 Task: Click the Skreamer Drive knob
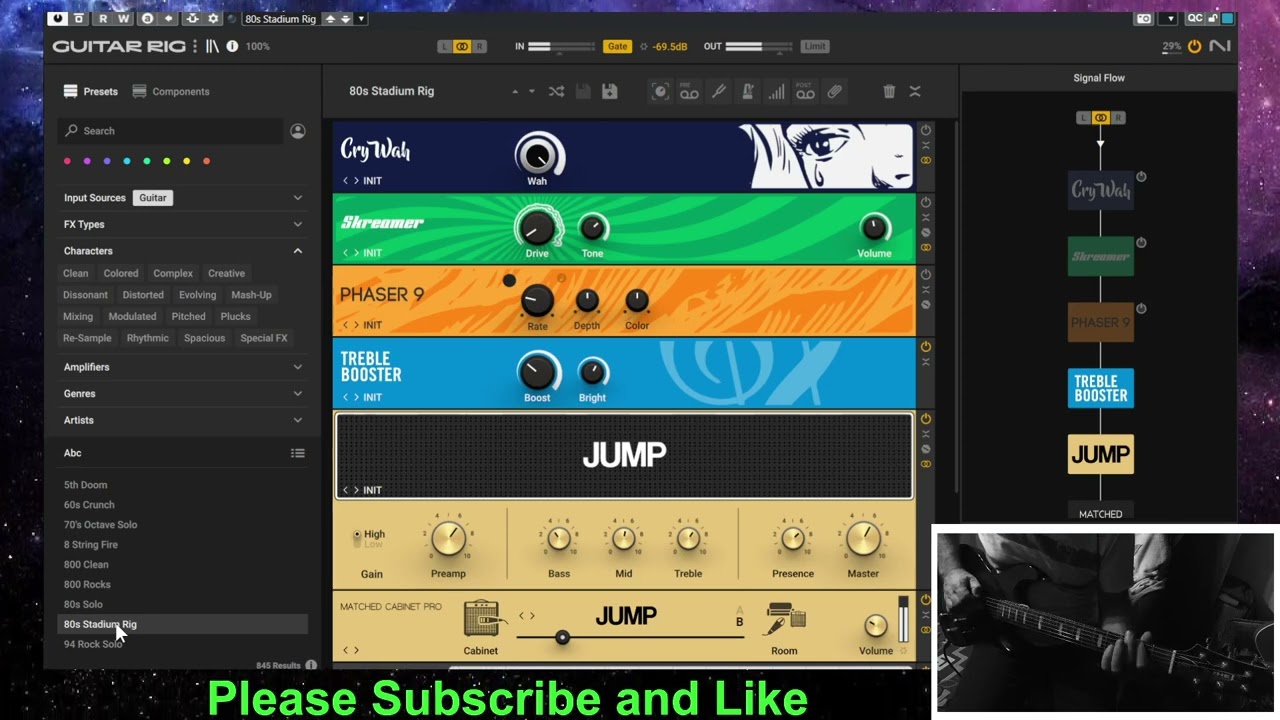pos(537,228)
